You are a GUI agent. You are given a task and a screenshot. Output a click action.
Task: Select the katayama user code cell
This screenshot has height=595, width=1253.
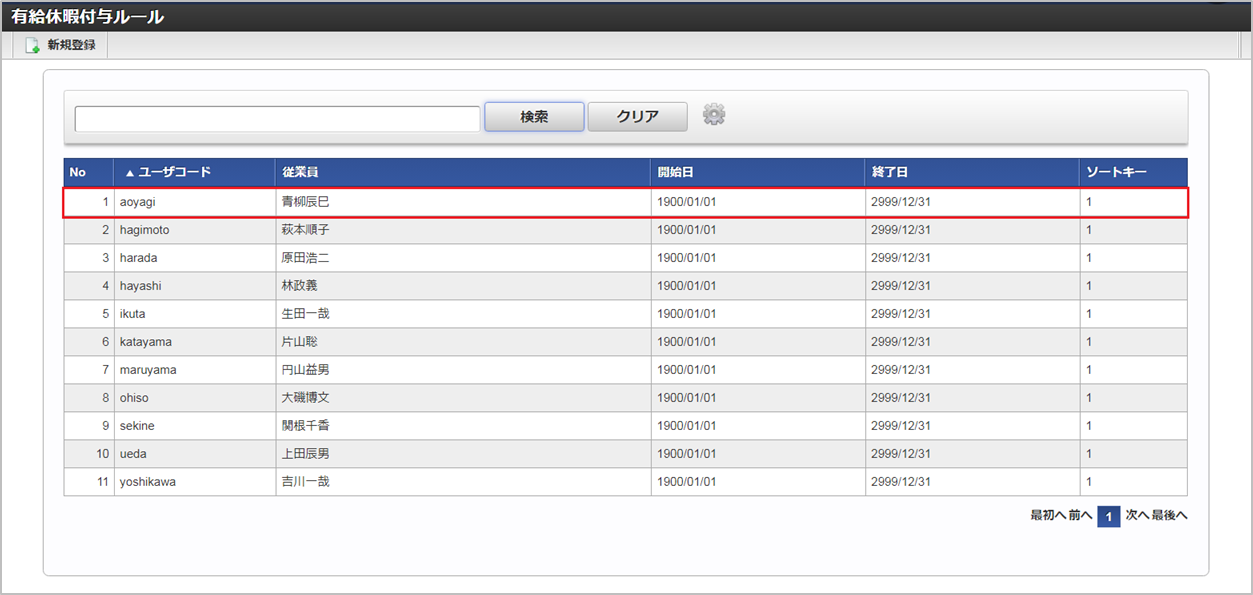tap(195, 342)
